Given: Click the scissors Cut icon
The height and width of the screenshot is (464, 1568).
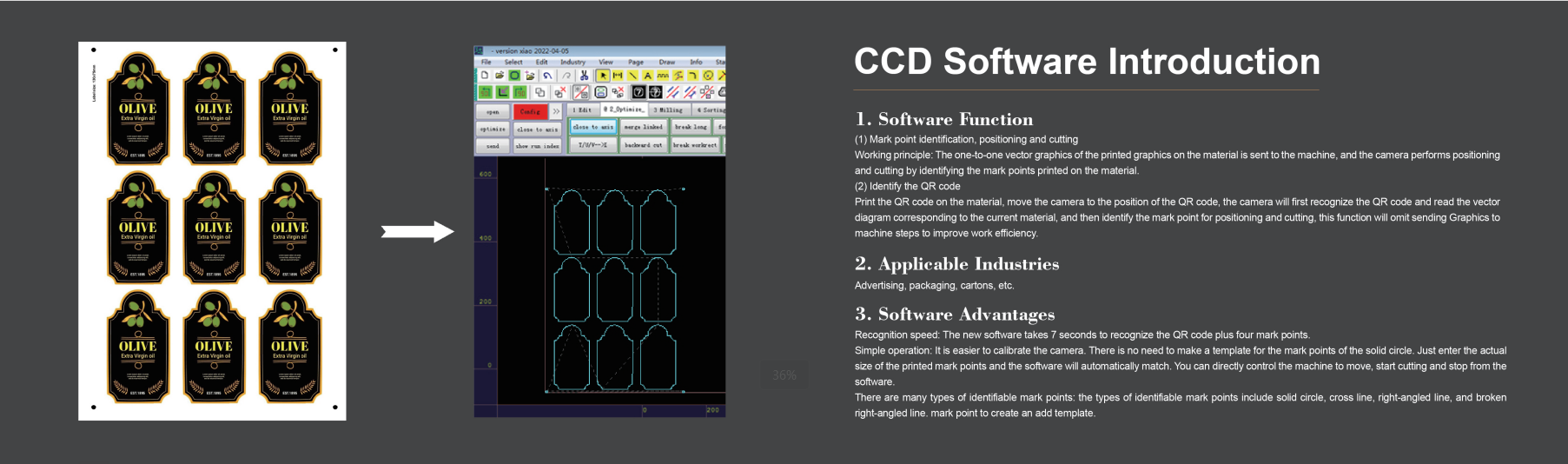Looking at the screenshot, I should coord(584,76).
